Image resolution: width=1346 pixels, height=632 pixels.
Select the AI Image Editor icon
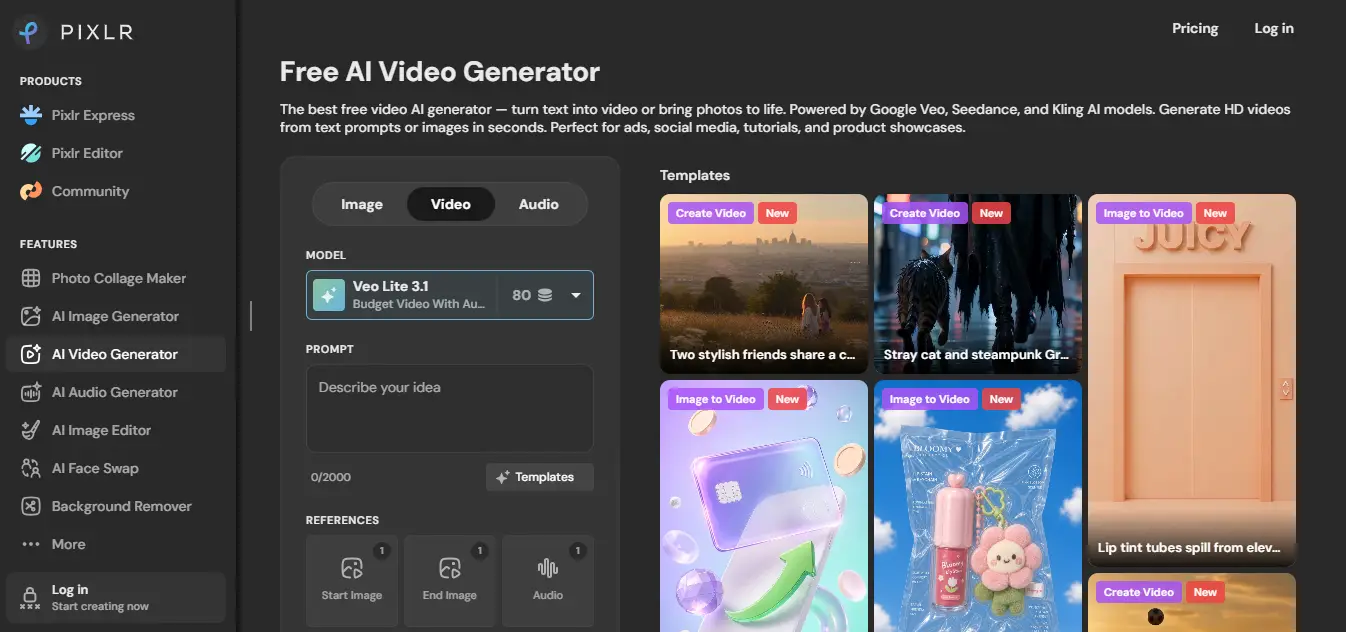[x=31, y=430]
